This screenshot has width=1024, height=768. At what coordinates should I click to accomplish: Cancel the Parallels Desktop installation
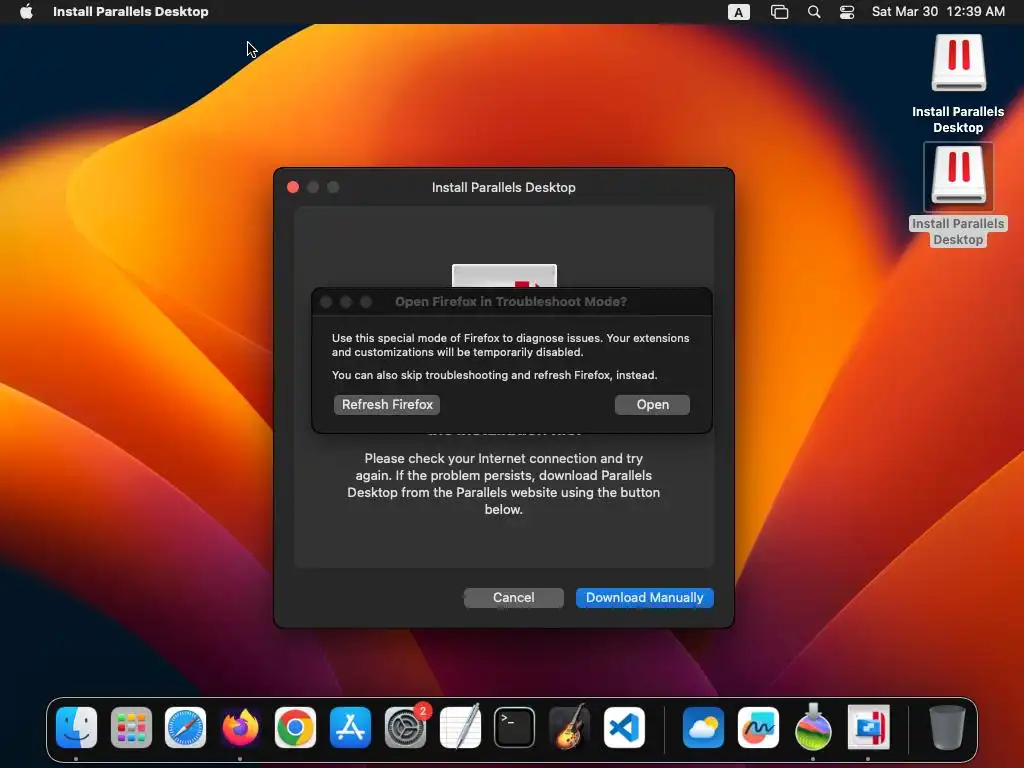pyautogui.click(x=513, y=598)
